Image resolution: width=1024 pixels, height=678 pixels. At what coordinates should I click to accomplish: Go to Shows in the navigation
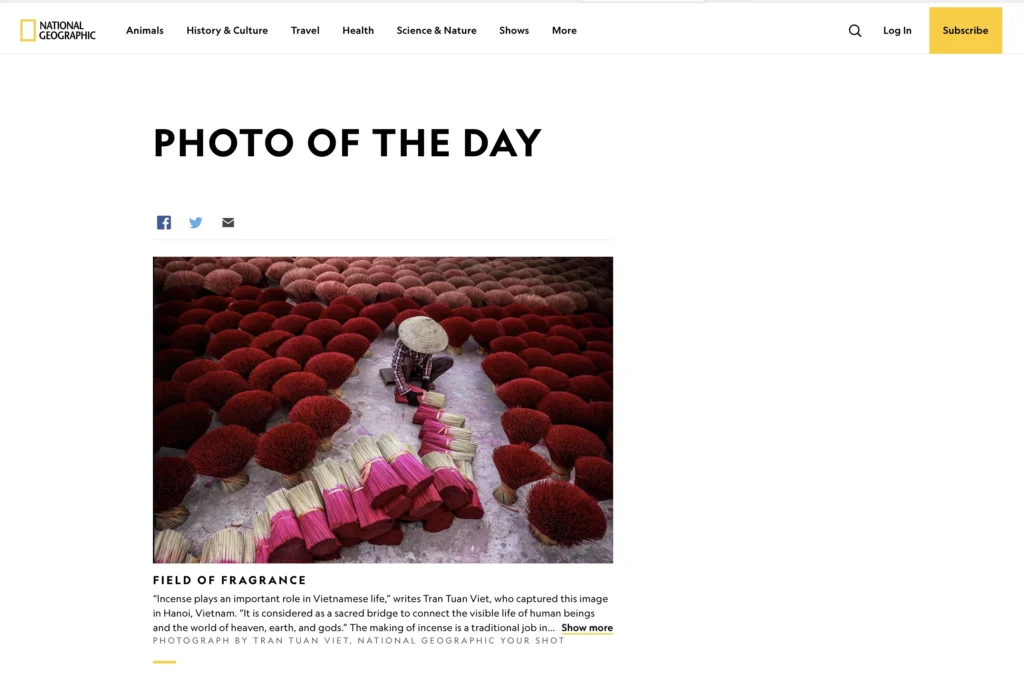point(514,31)
